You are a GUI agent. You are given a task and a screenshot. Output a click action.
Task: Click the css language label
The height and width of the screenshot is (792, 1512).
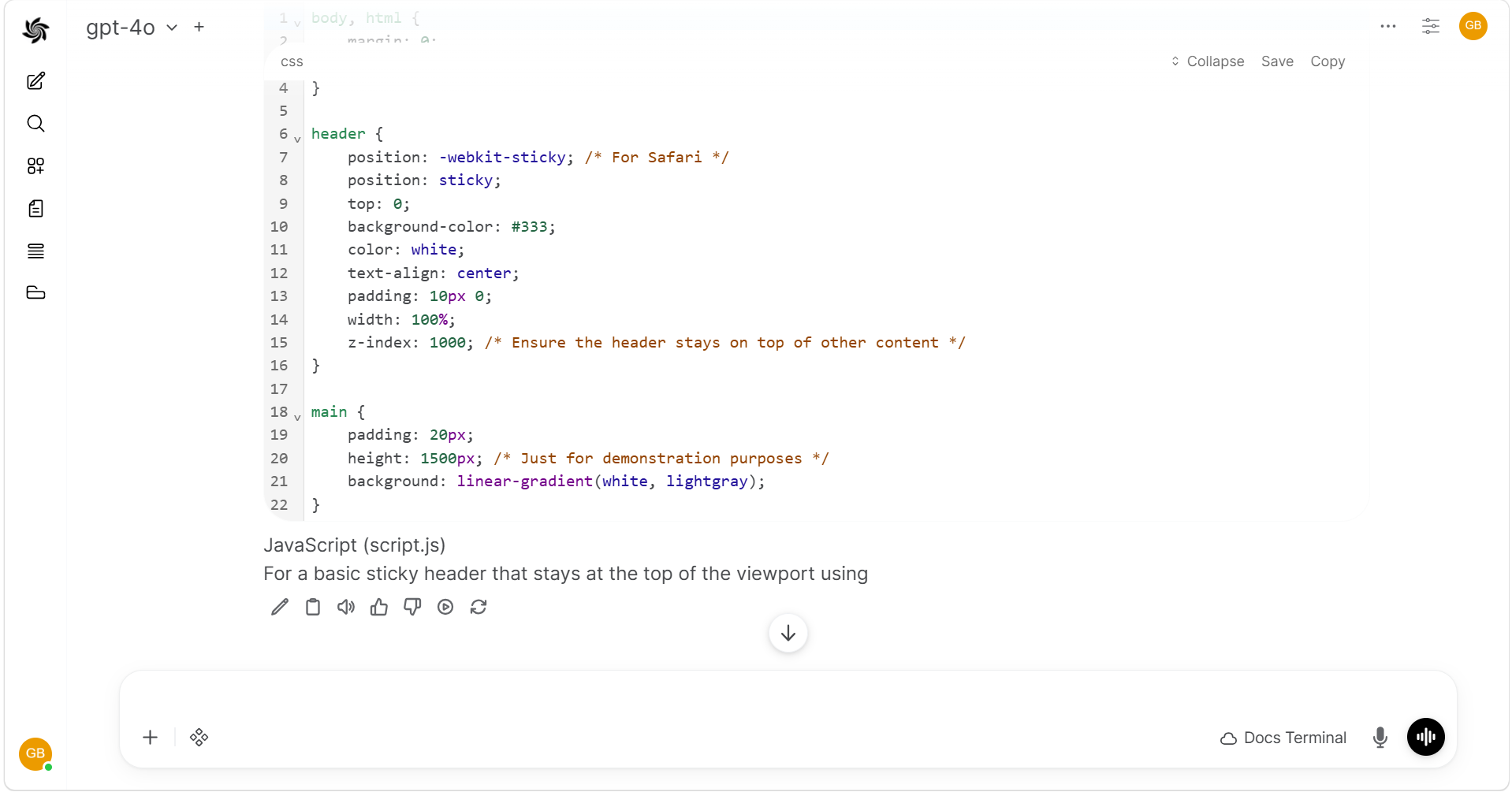[x=292, y=61]
